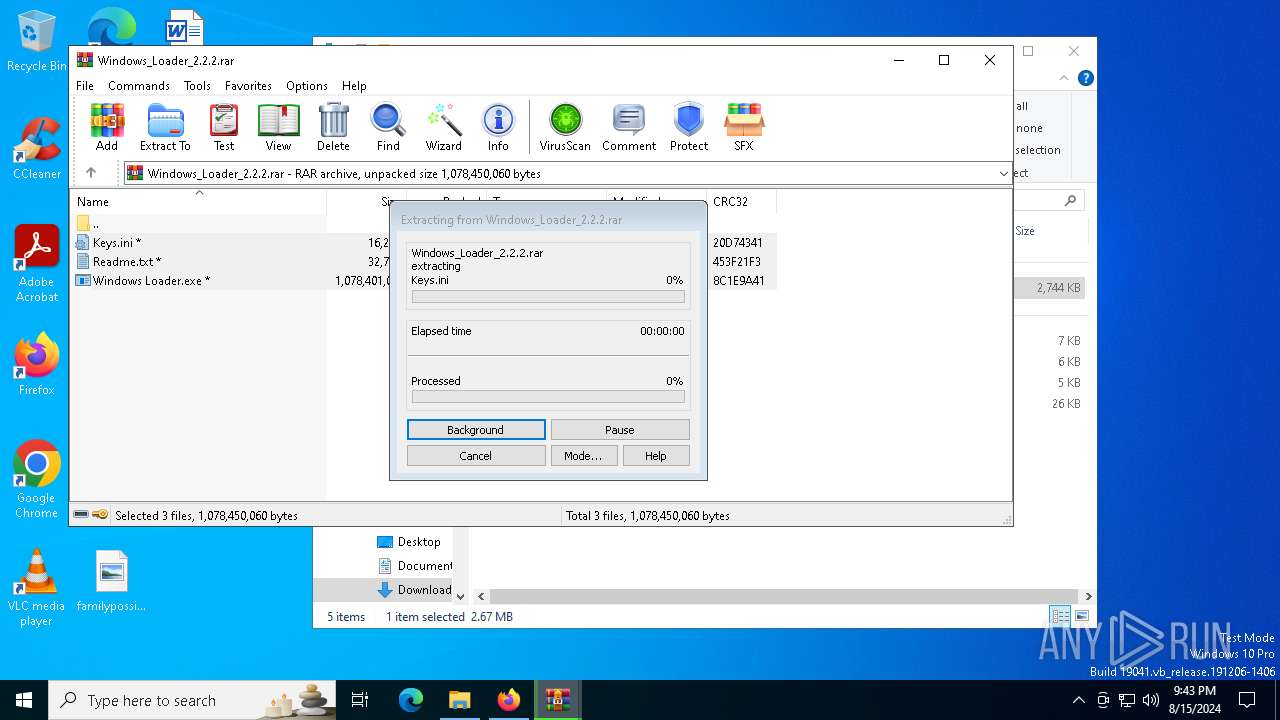This screenshot has height=720, width=1280.
Task: Open Recycle Bin desktop icon
Action: click(36, 41)
